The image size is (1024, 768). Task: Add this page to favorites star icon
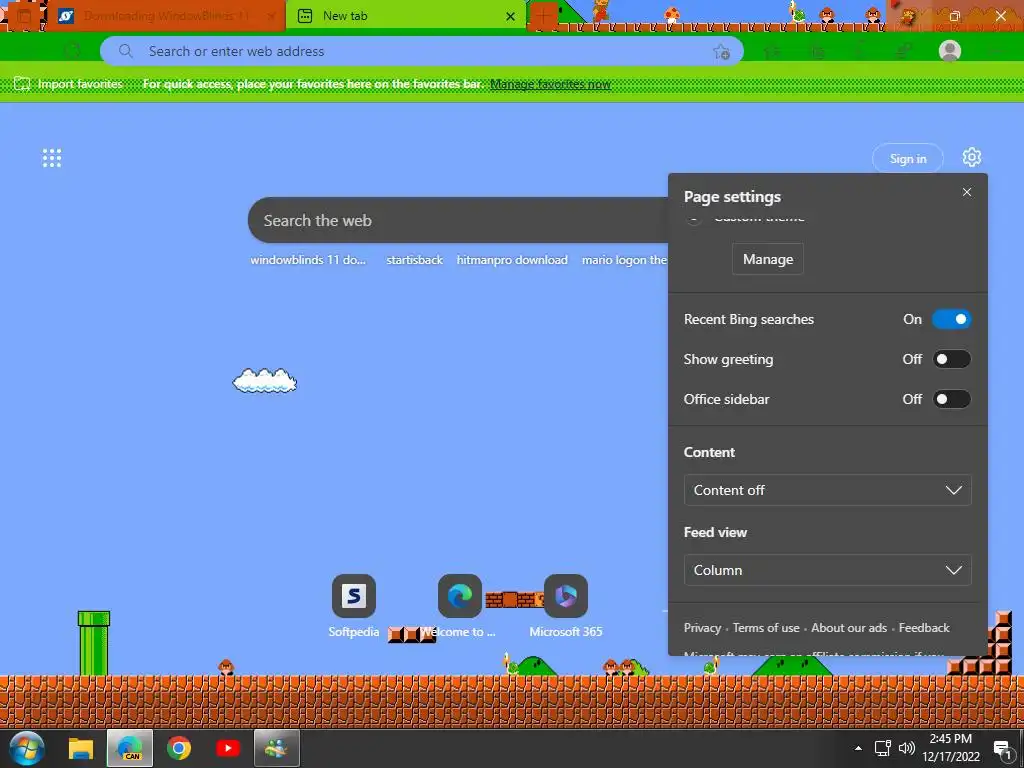[x=722, y=52]
